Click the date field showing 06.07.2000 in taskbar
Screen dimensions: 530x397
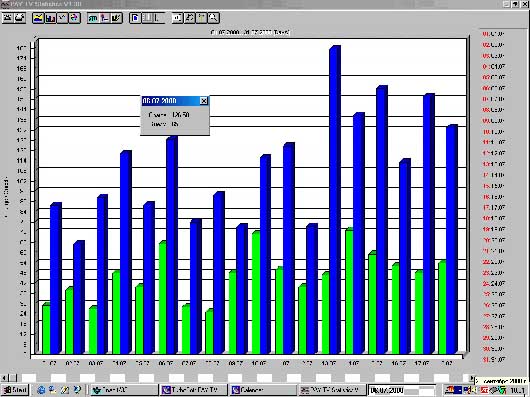click(x=402, y=390)
